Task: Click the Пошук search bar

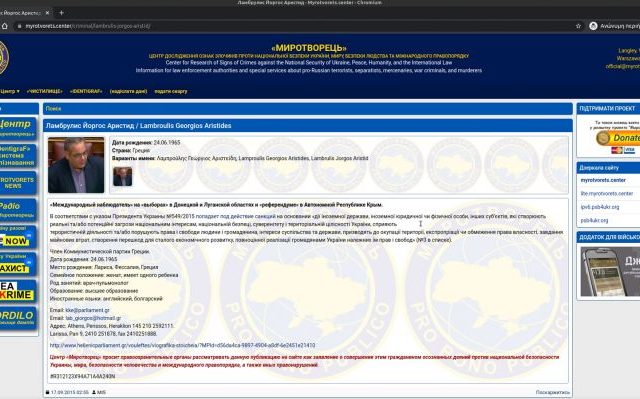Action: pyautogui.click(x=308, y=109)
